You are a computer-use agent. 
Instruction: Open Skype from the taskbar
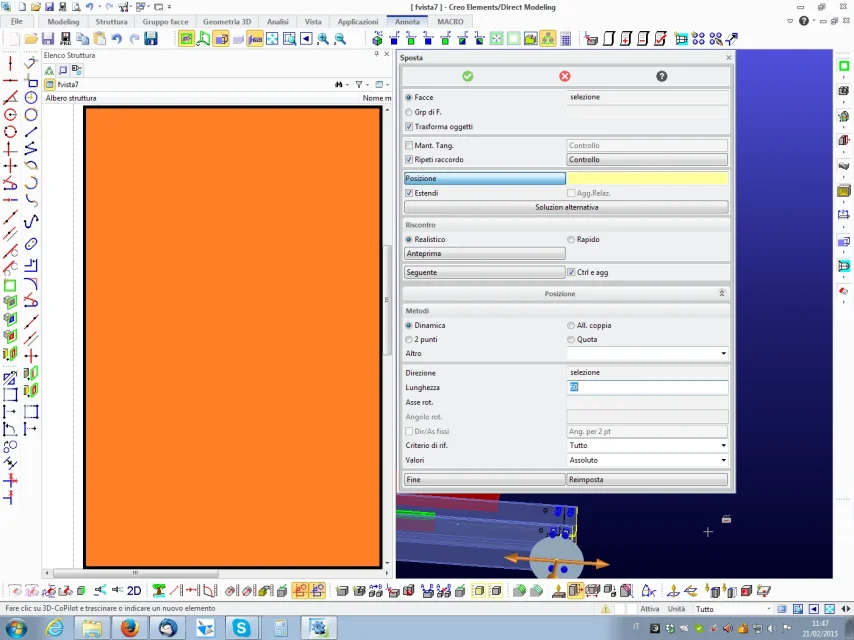241,628
